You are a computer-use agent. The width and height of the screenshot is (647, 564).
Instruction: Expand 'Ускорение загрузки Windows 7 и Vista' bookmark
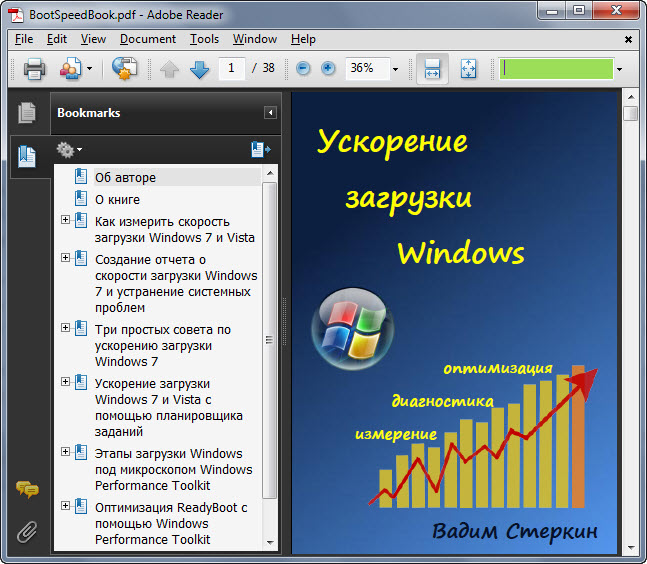coord(65,381)
